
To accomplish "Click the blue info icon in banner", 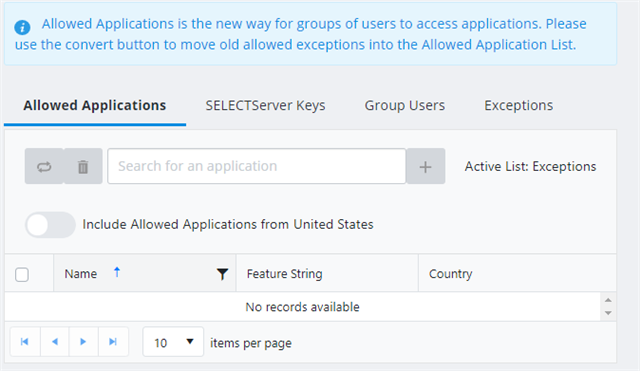I will pos(22,27).
